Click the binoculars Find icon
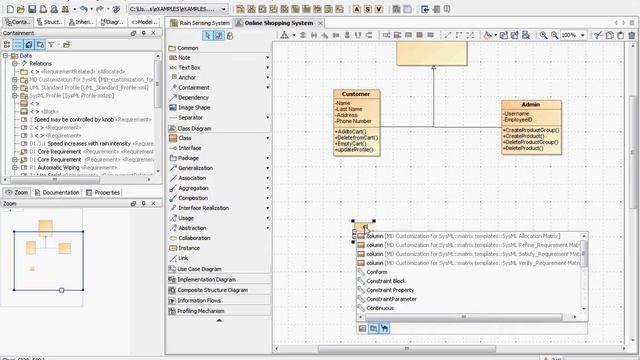640x360 pixels. pos(65,9)
